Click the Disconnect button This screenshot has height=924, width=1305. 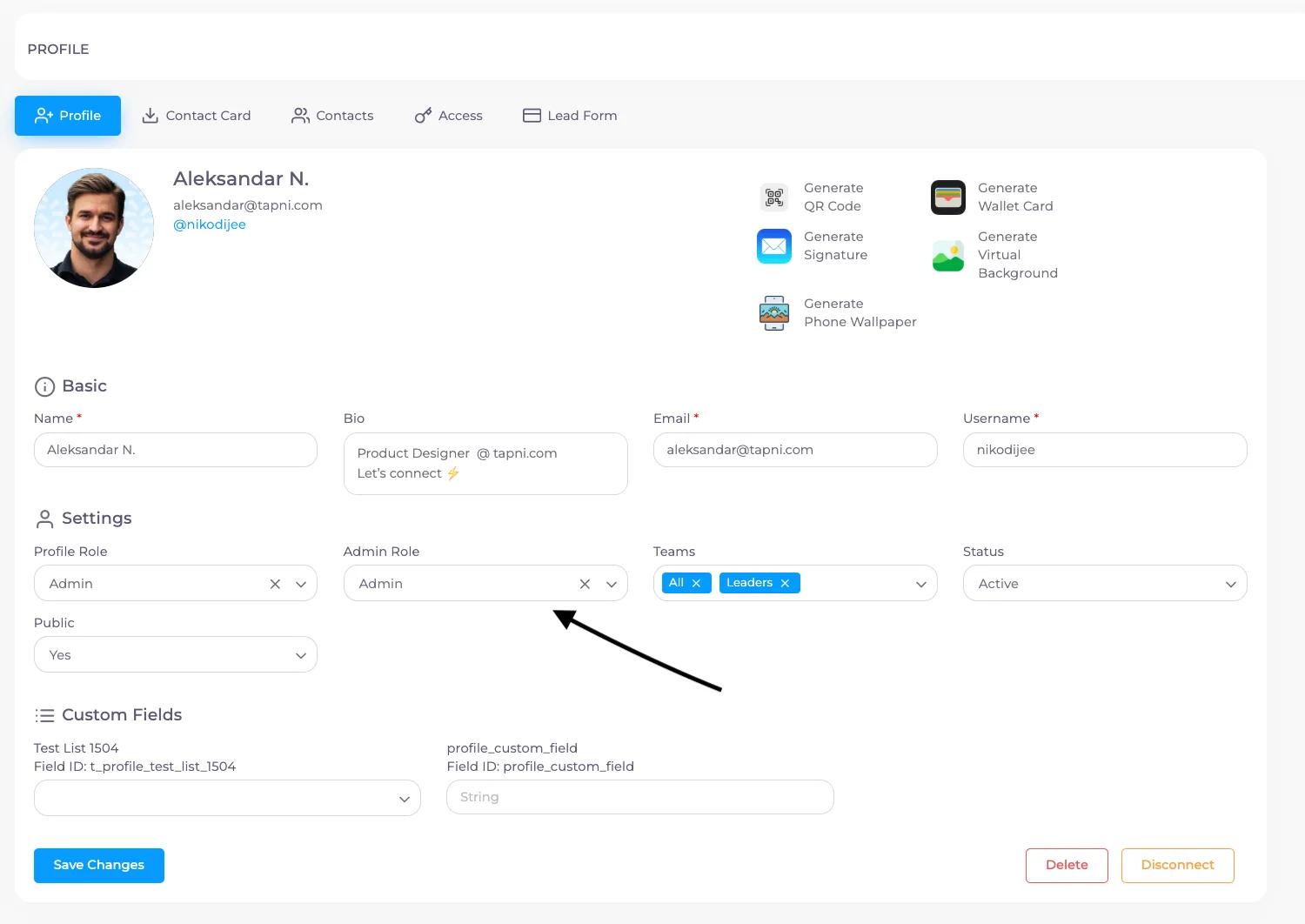pos(1178,866)
